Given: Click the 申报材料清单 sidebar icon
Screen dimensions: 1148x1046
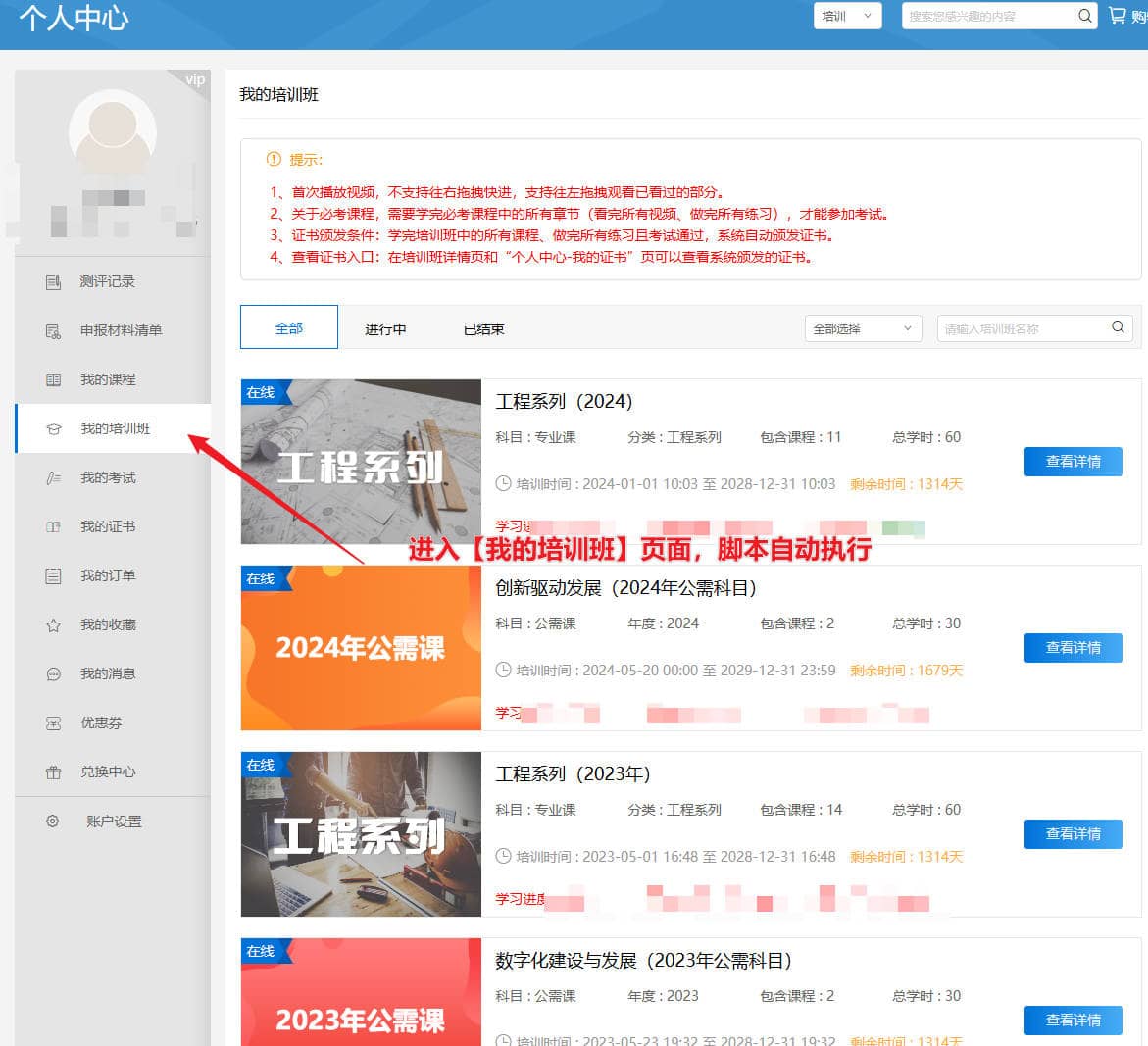Looking at the screenshot, I should click(x=54, y=331).
